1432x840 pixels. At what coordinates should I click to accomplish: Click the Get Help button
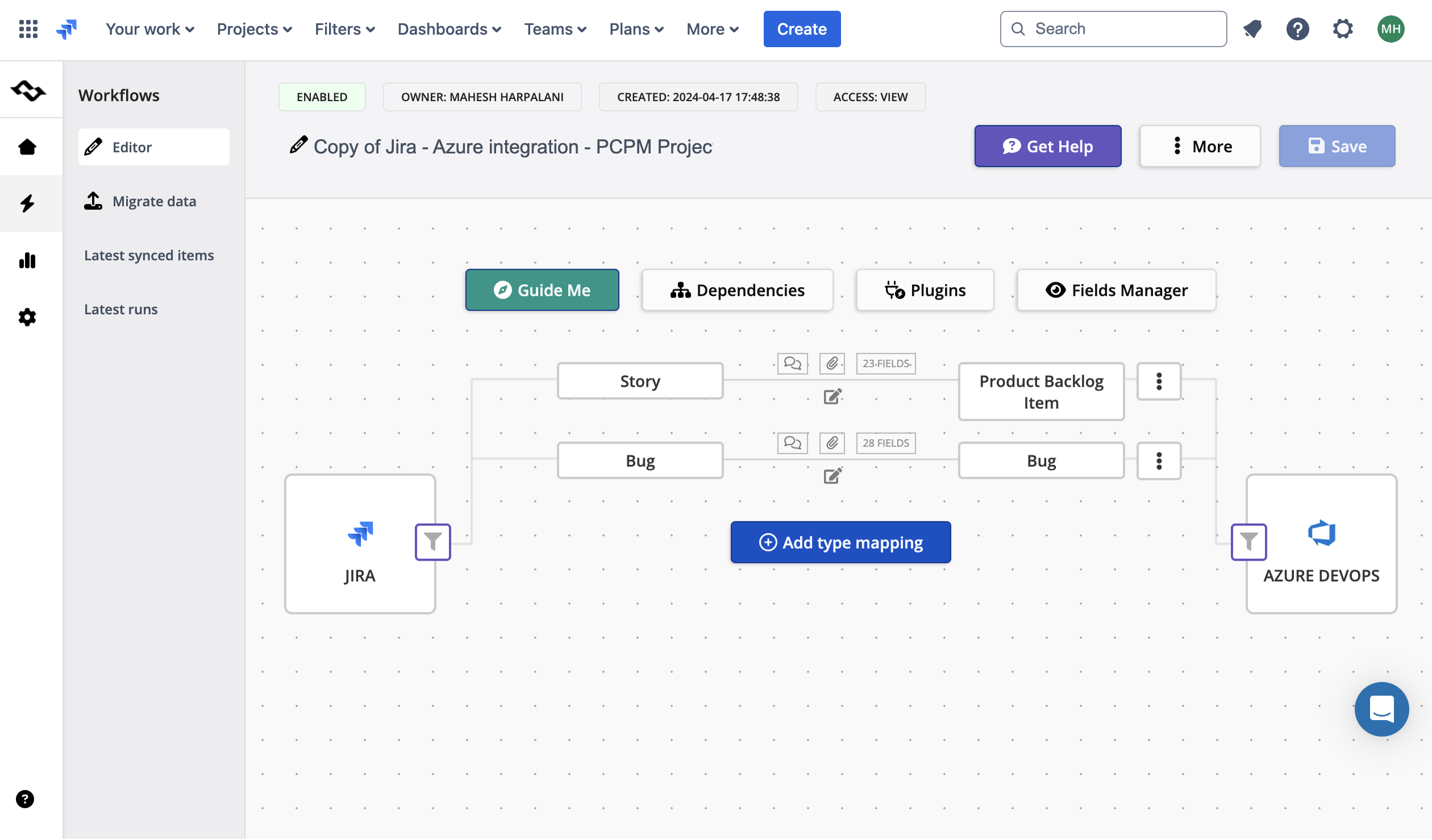(1048, 146)
